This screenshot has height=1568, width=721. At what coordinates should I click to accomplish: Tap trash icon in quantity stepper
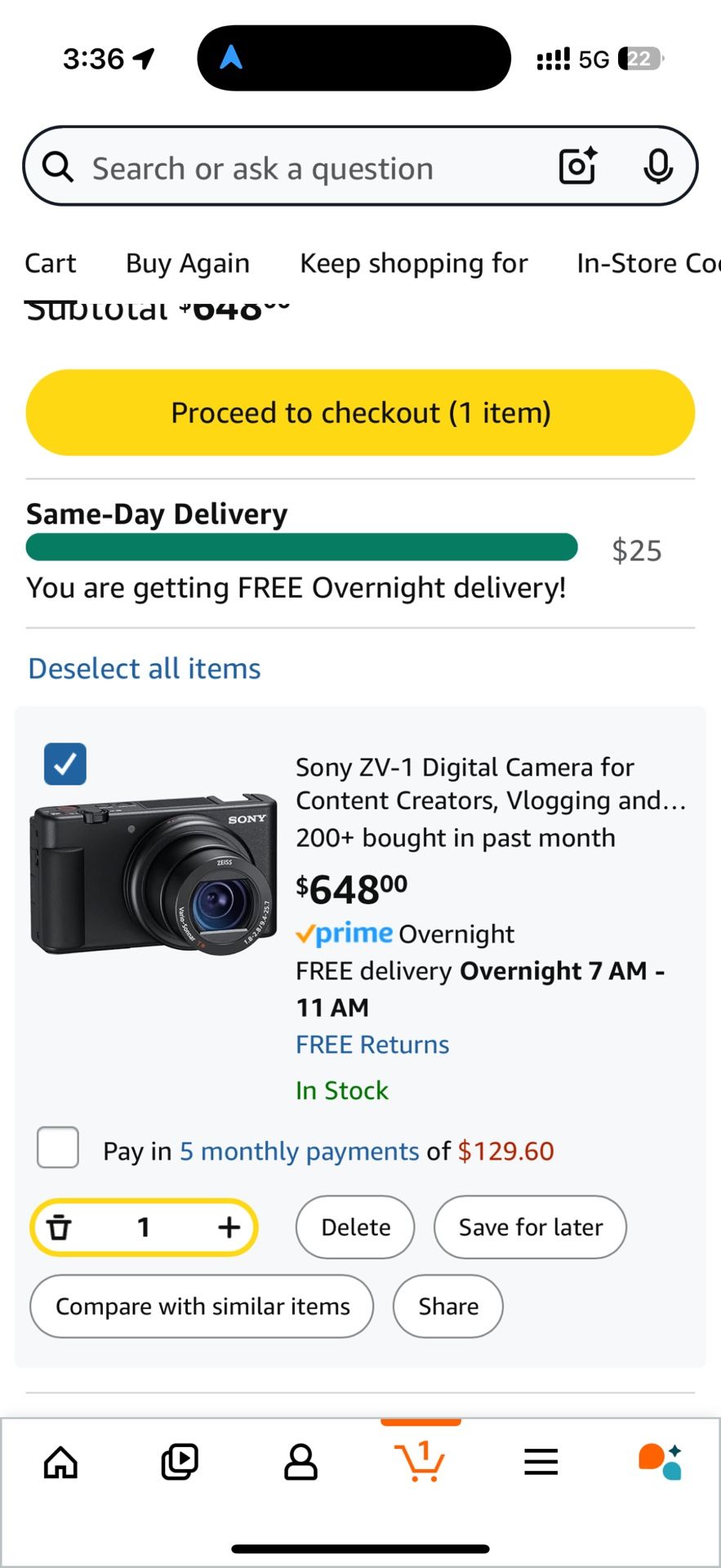59,1227
